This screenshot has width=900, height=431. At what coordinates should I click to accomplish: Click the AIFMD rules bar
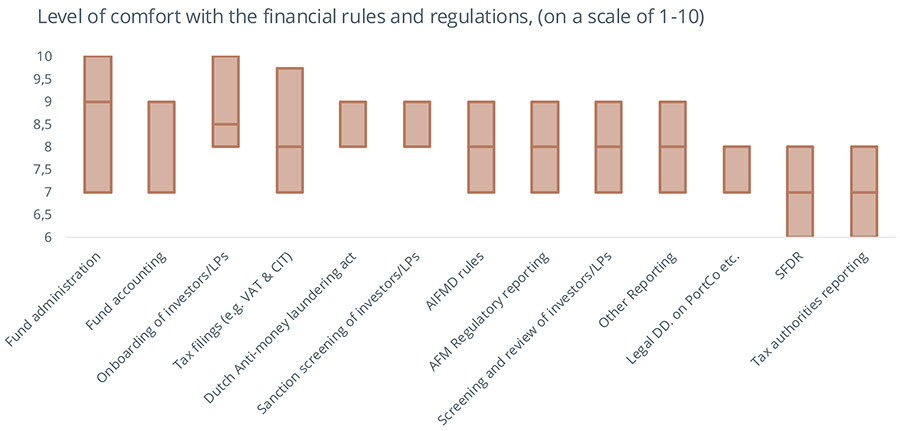(x=481, y=146)
